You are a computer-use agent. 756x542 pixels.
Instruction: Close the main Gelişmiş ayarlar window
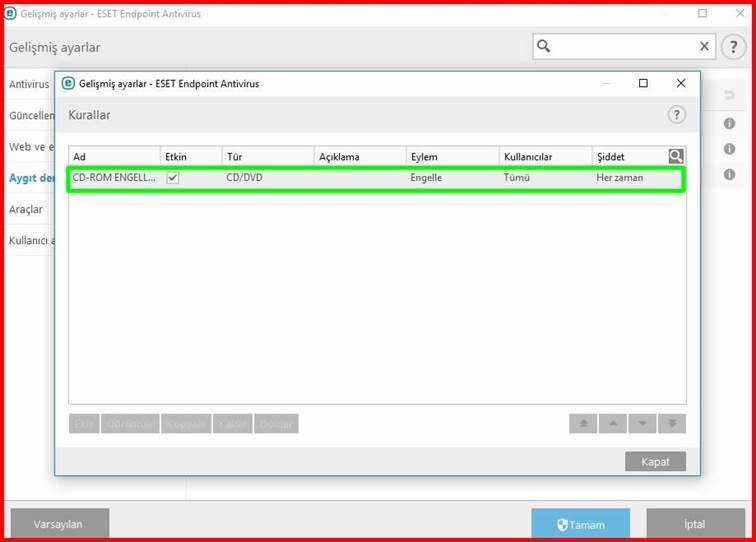pyautogui.click(x=740, y=13)
